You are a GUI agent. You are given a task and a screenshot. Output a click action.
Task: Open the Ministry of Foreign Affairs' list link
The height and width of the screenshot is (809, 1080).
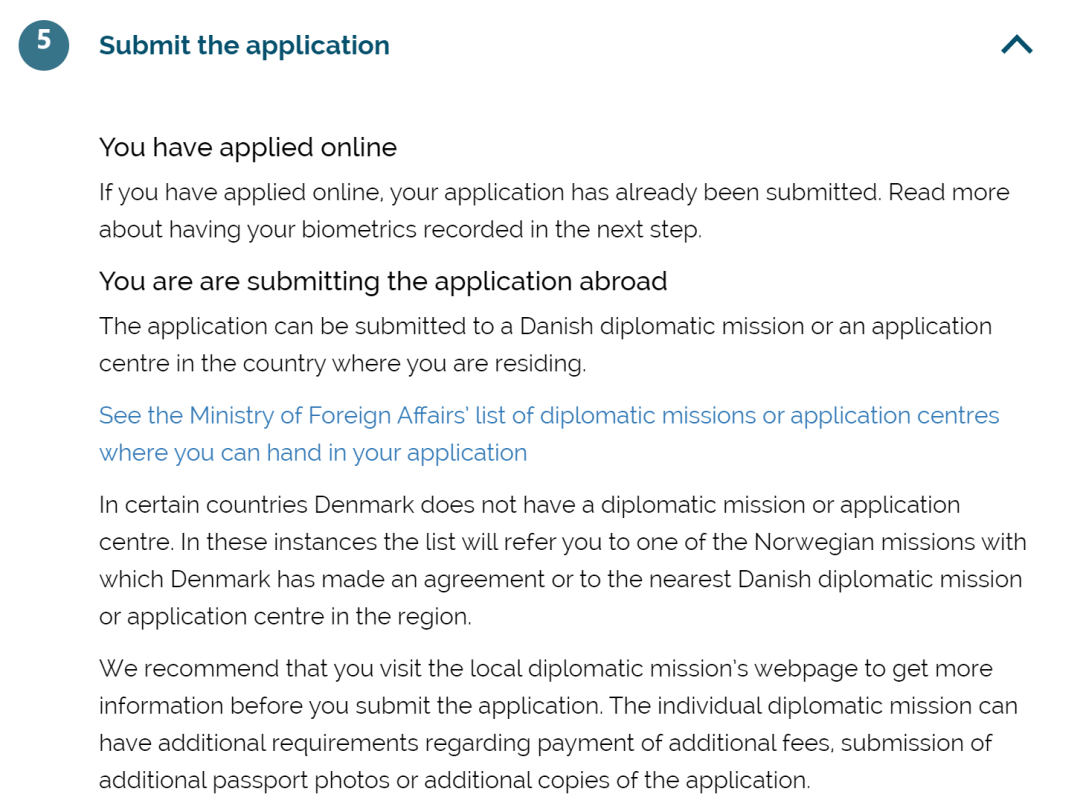[548, 416]
